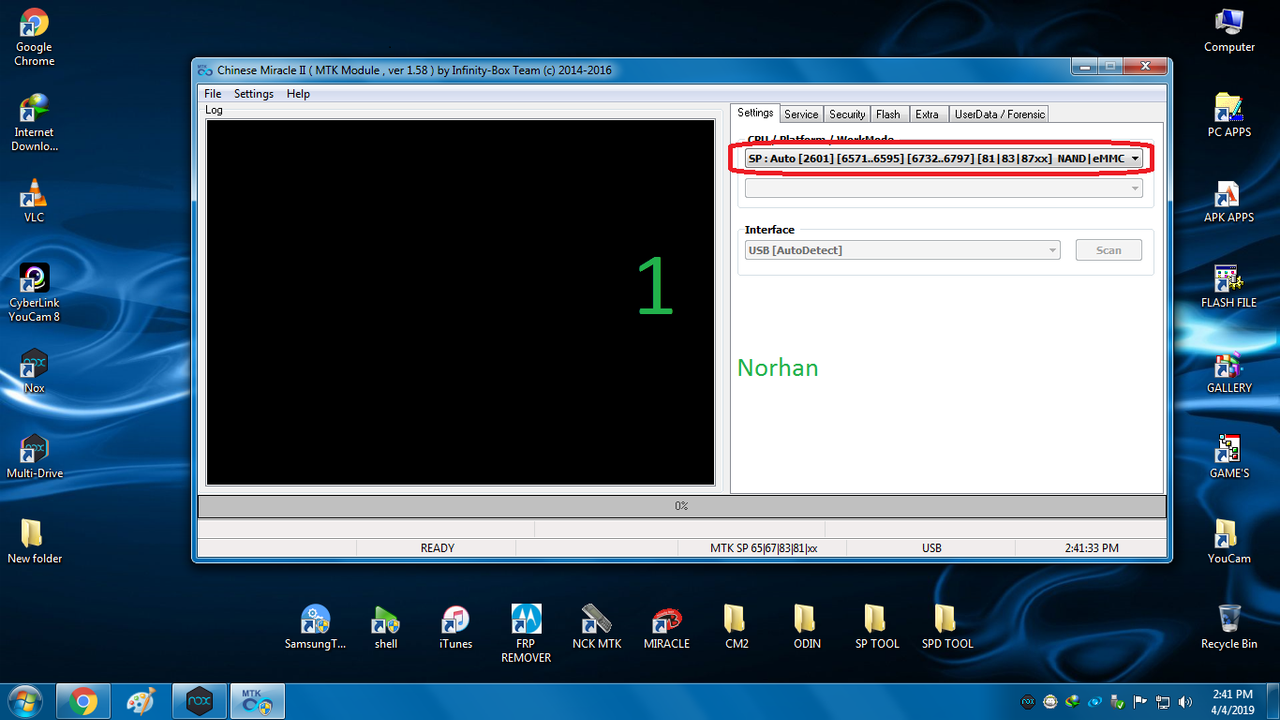Viewport: 1280px width, 720px height.
Task: Switch to the UserData / Forensic tab
Action: point(1000,114)
